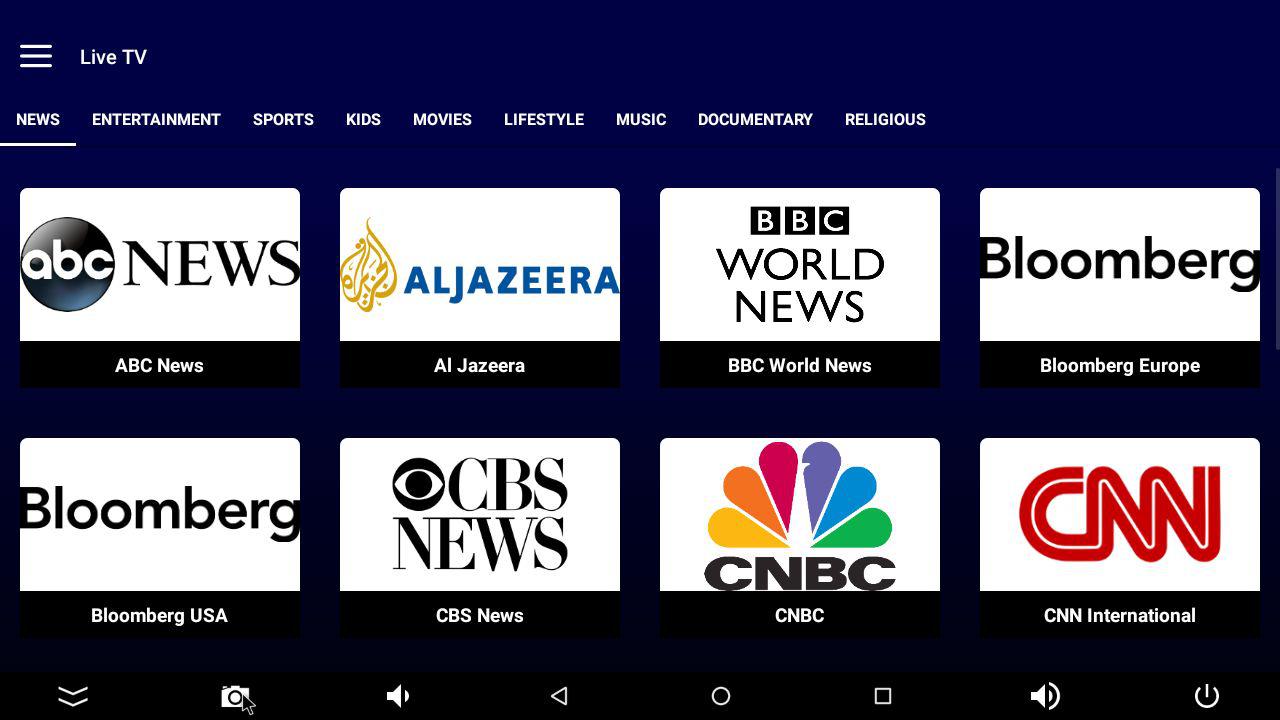This screenshot has height=720, width=1280.
Task: Select the DOCUMENTARY tab
Action: (755, 120)
